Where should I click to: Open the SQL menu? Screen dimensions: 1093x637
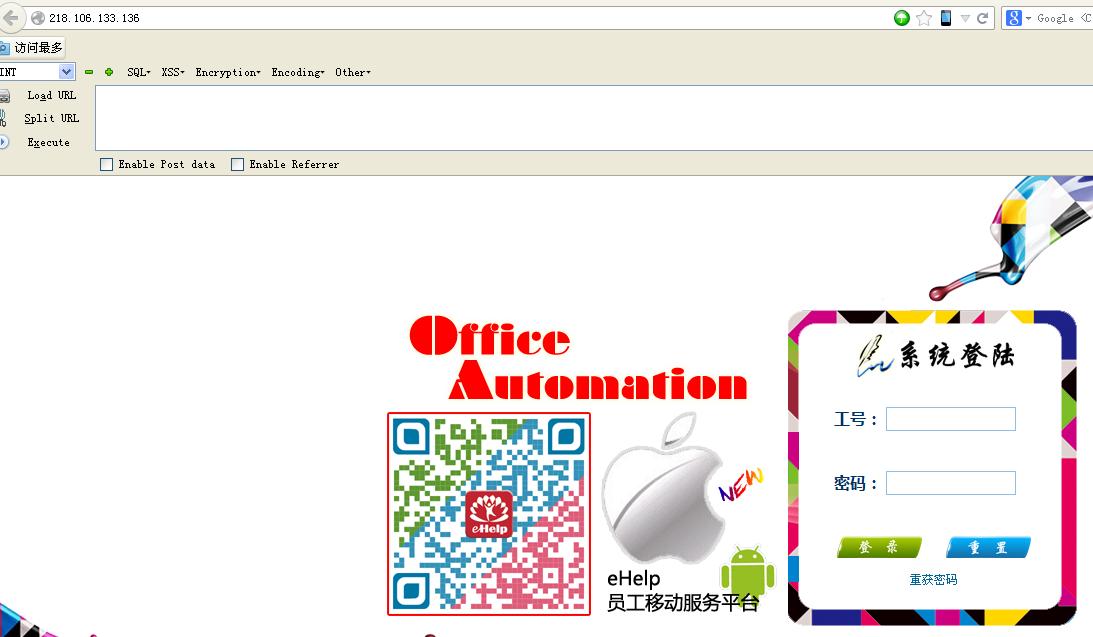(139, 72)
